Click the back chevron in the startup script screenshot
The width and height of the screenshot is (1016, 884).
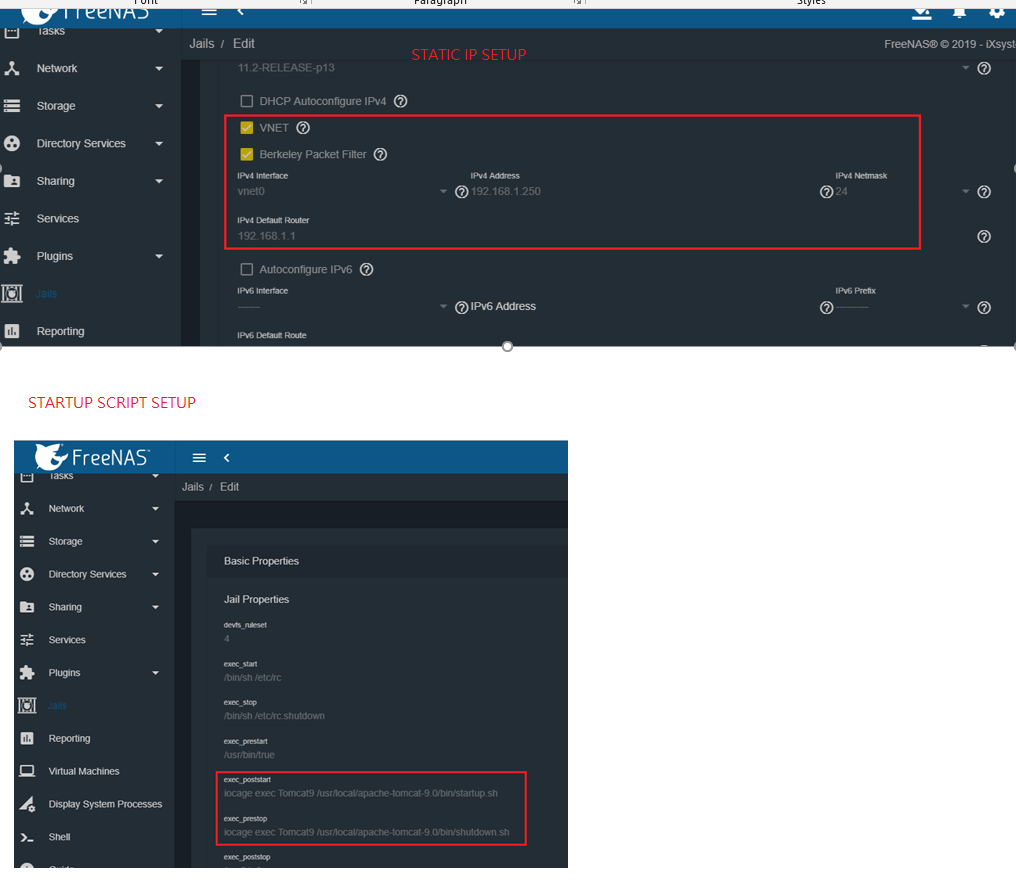tap(227, 458)
